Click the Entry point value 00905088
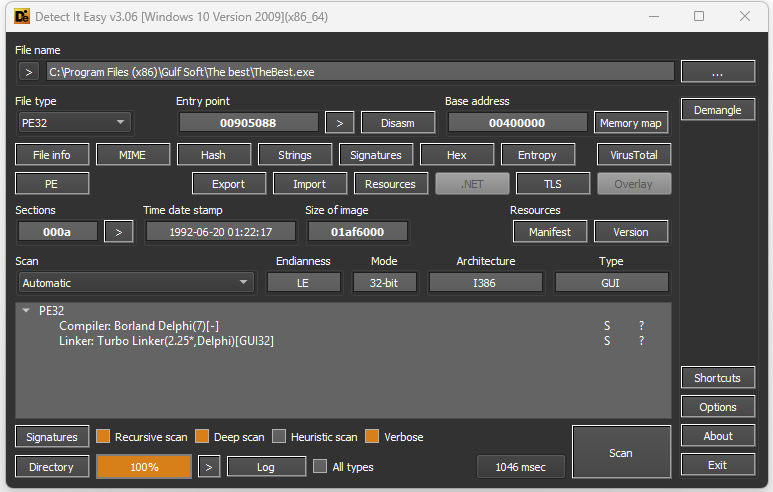This screenshot has width=773, height=492. pyautogui.click(x=248, y=123)
